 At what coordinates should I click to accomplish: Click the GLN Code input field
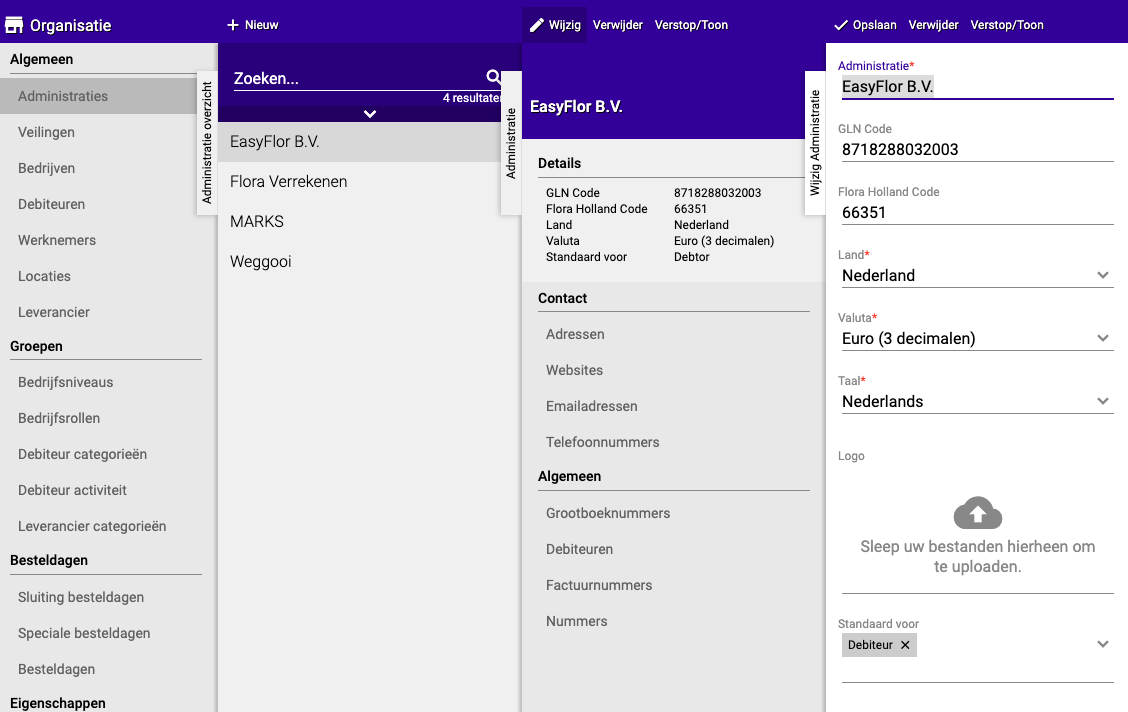pyautogui.click(x=978, y=150)
